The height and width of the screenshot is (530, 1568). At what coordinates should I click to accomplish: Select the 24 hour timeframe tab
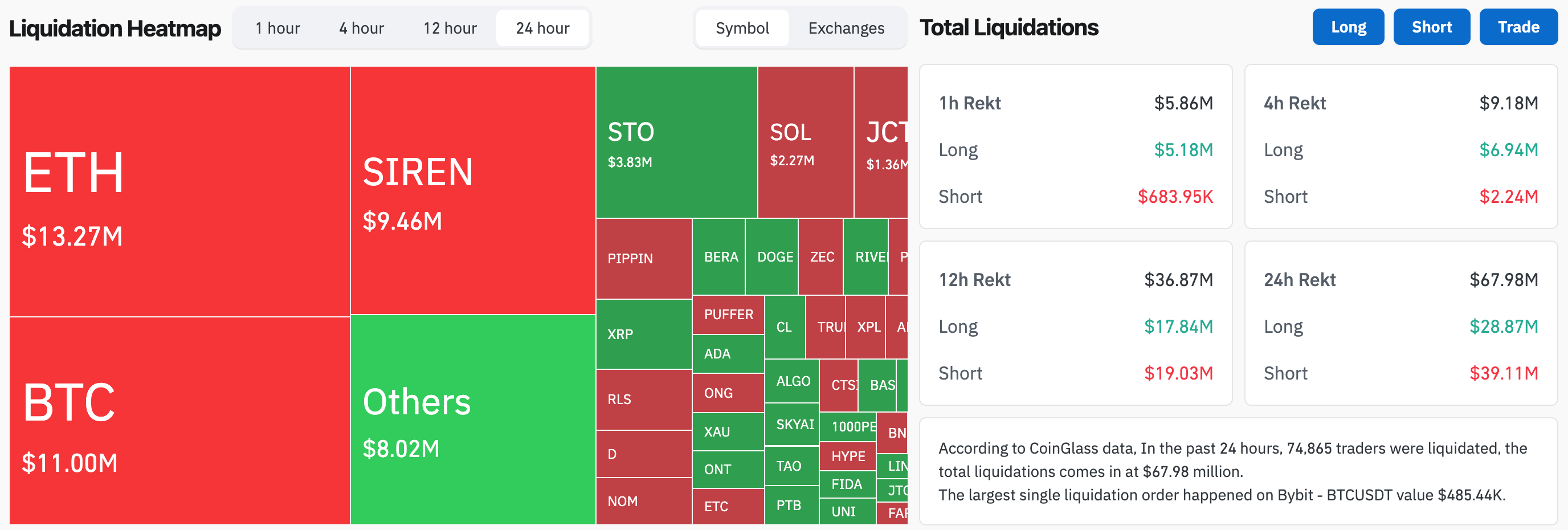[x=542, y=28]
